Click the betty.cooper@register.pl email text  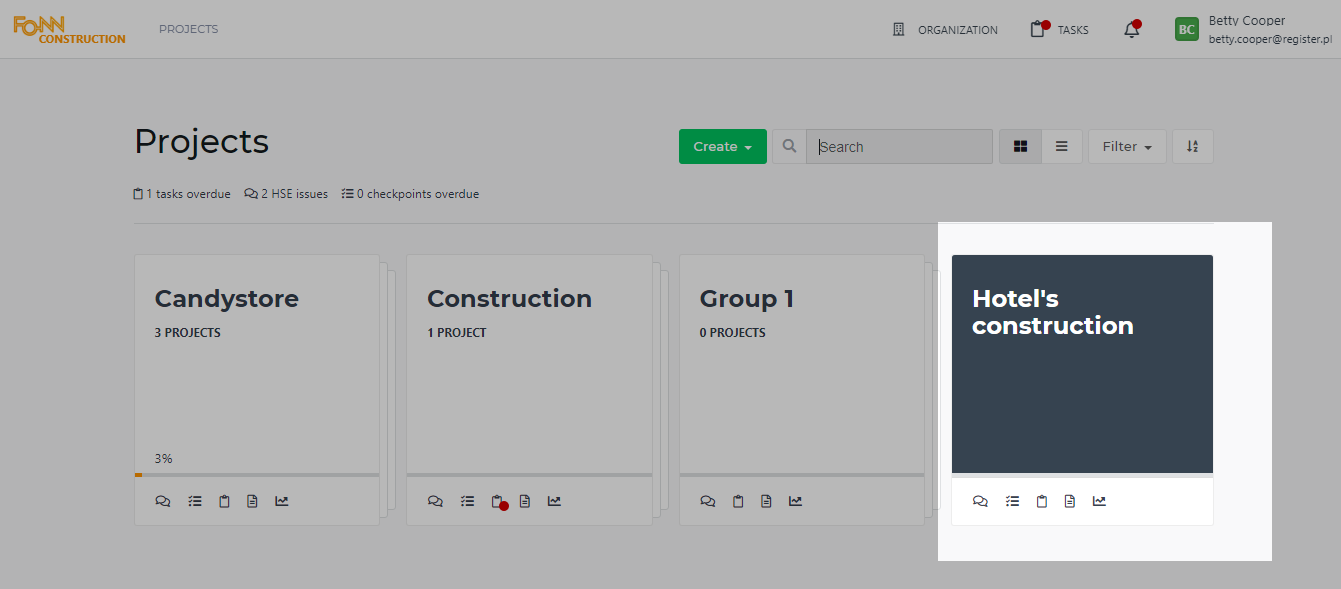1271,39
